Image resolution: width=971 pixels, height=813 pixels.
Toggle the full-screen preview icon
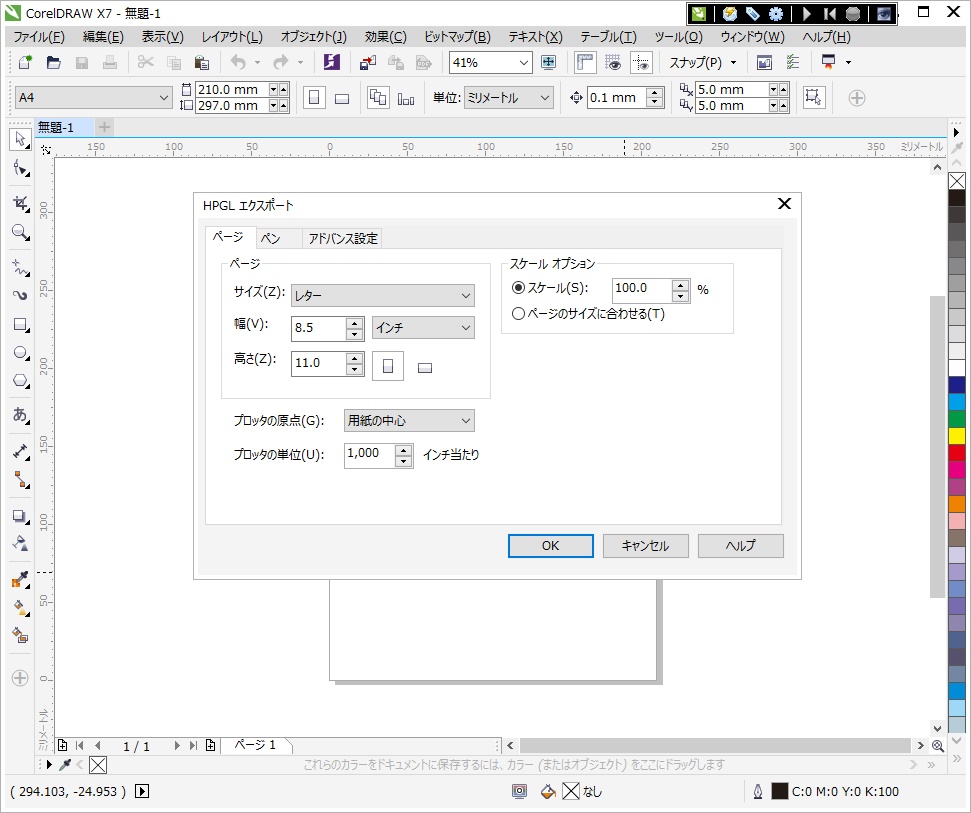click(x=548, y=63)
